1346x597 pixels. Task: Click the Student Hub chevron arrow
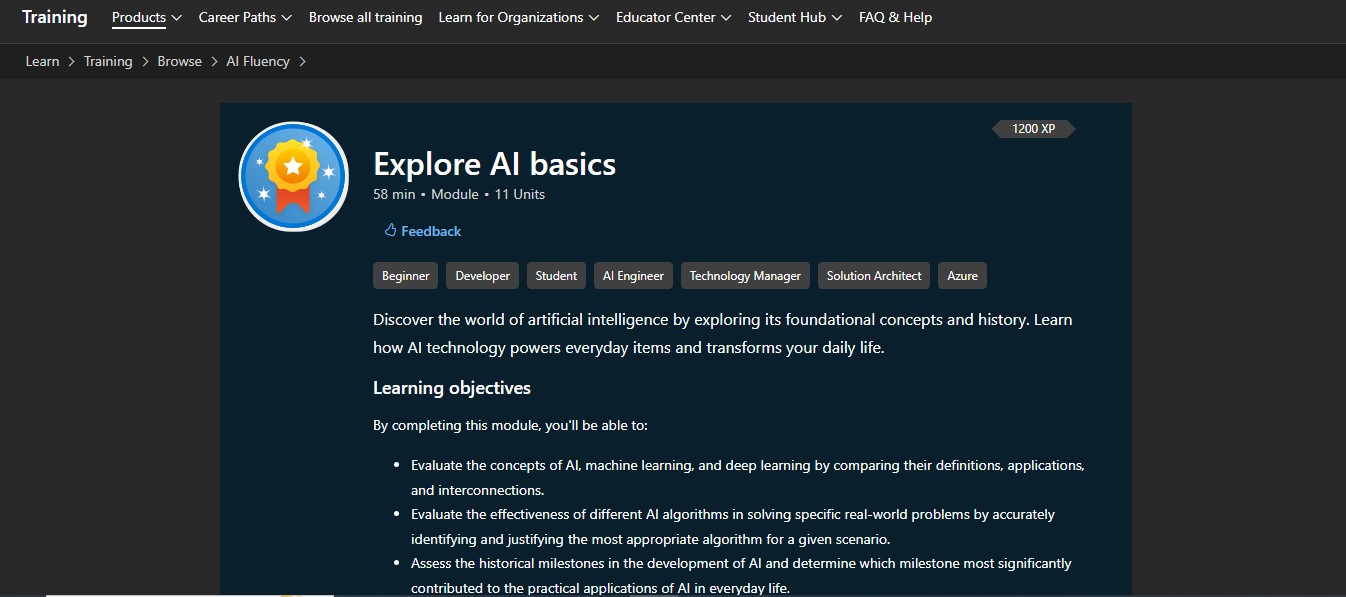coord(837,18)
